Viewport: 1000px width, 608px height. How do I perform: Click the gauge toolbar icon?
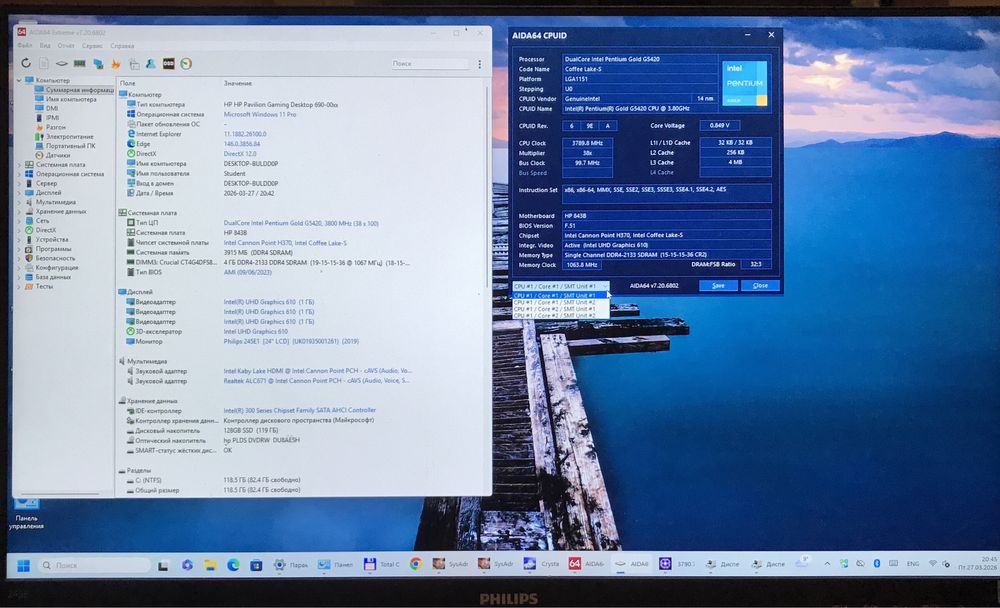pos(186,63)
